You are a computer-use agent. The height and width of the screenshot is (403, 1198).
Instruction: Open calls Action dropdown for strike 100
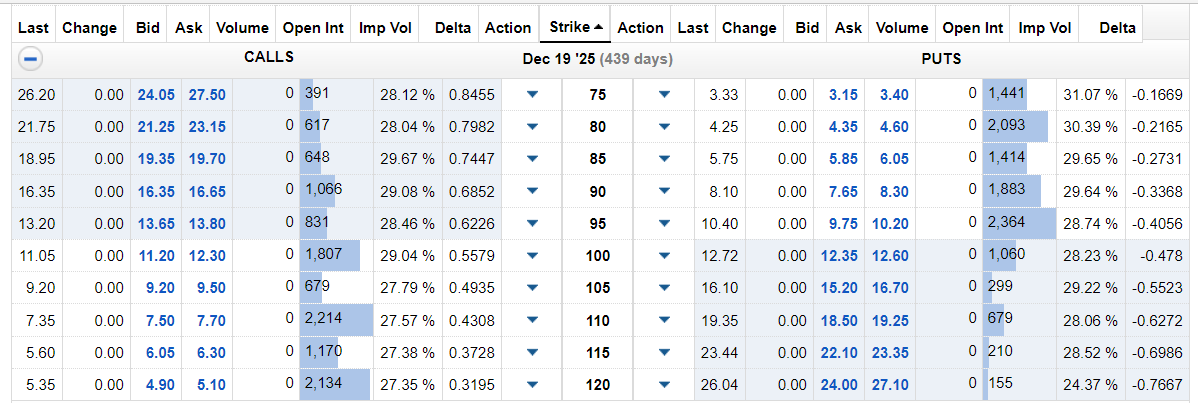point(533,255)
